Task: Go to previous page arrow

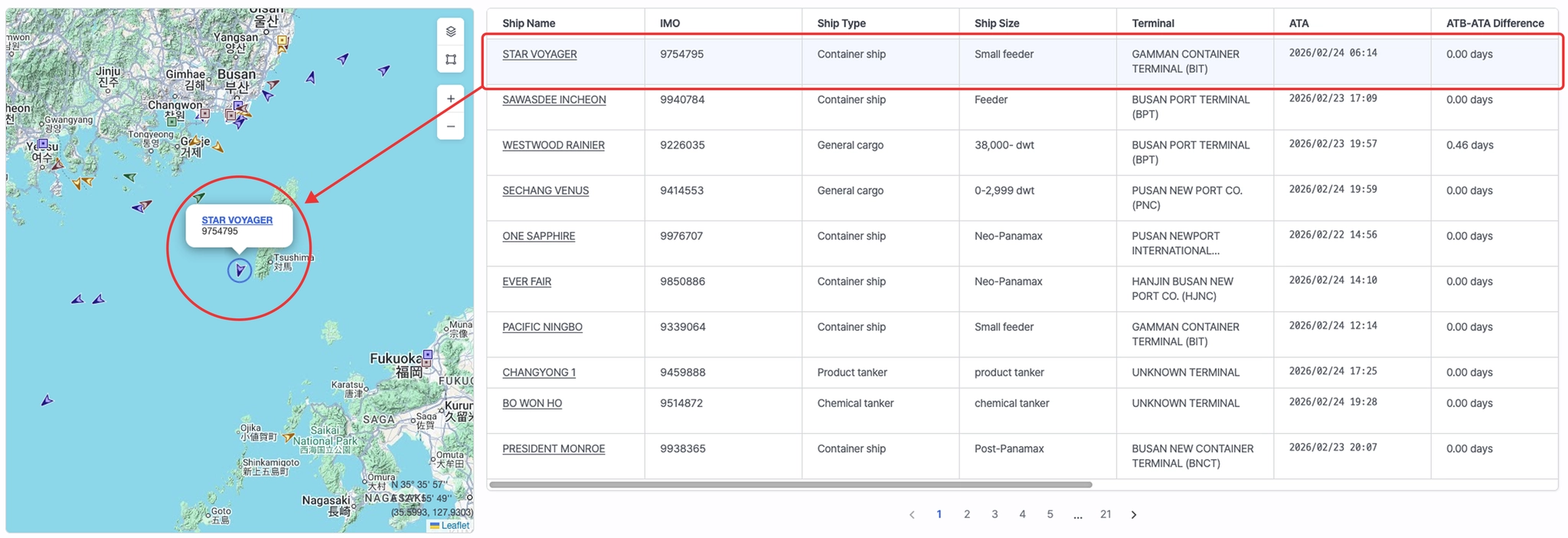Action: [x=912, y=515]
